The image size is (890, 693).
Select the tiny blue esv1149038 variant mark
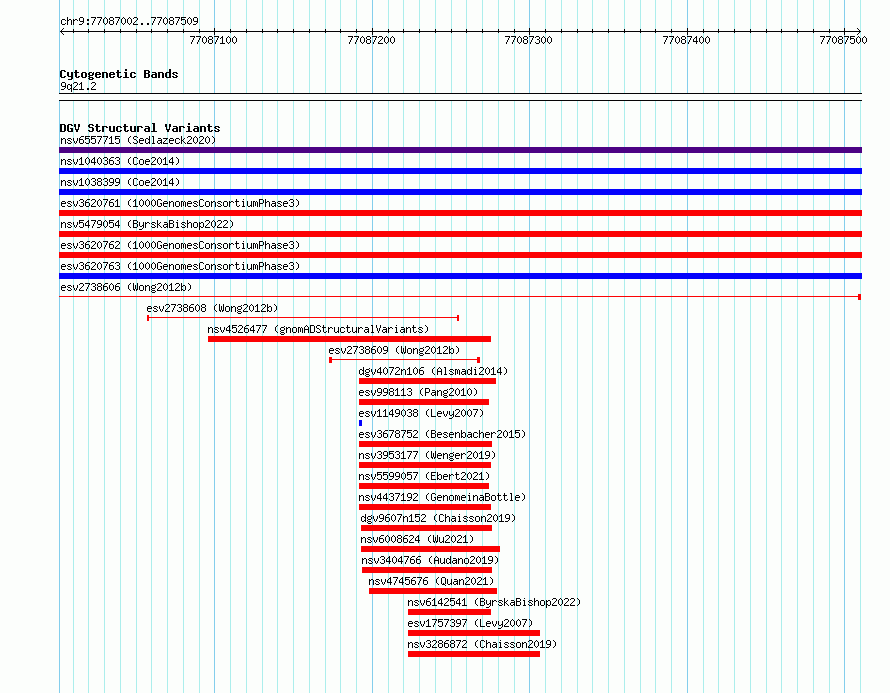pos(360,423)
